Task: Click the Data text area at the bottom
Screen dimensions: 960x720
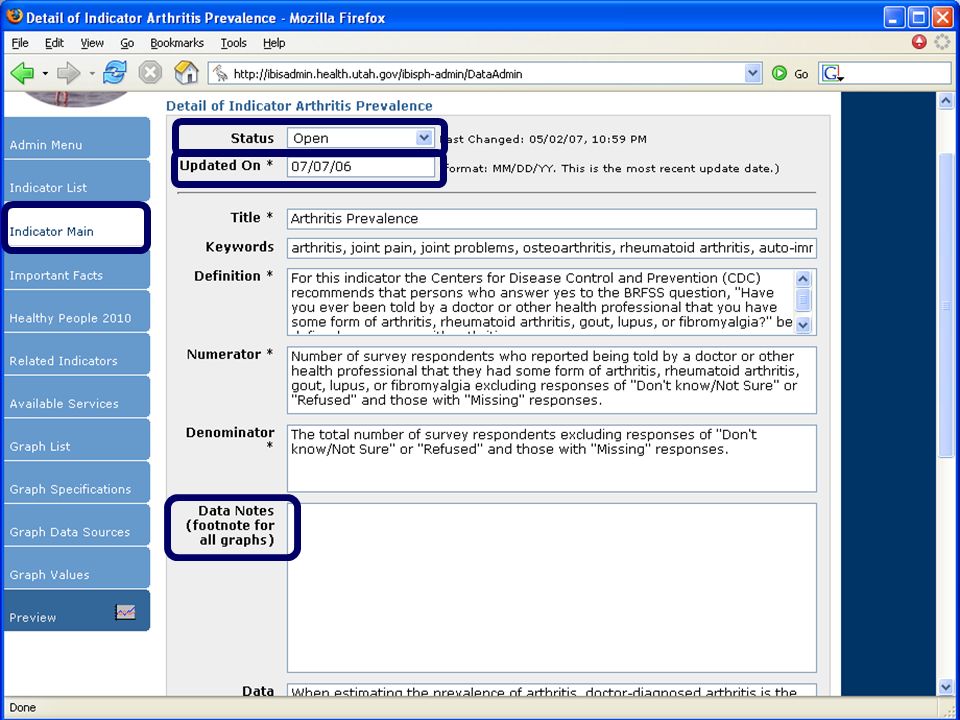Action: (552, 690)
